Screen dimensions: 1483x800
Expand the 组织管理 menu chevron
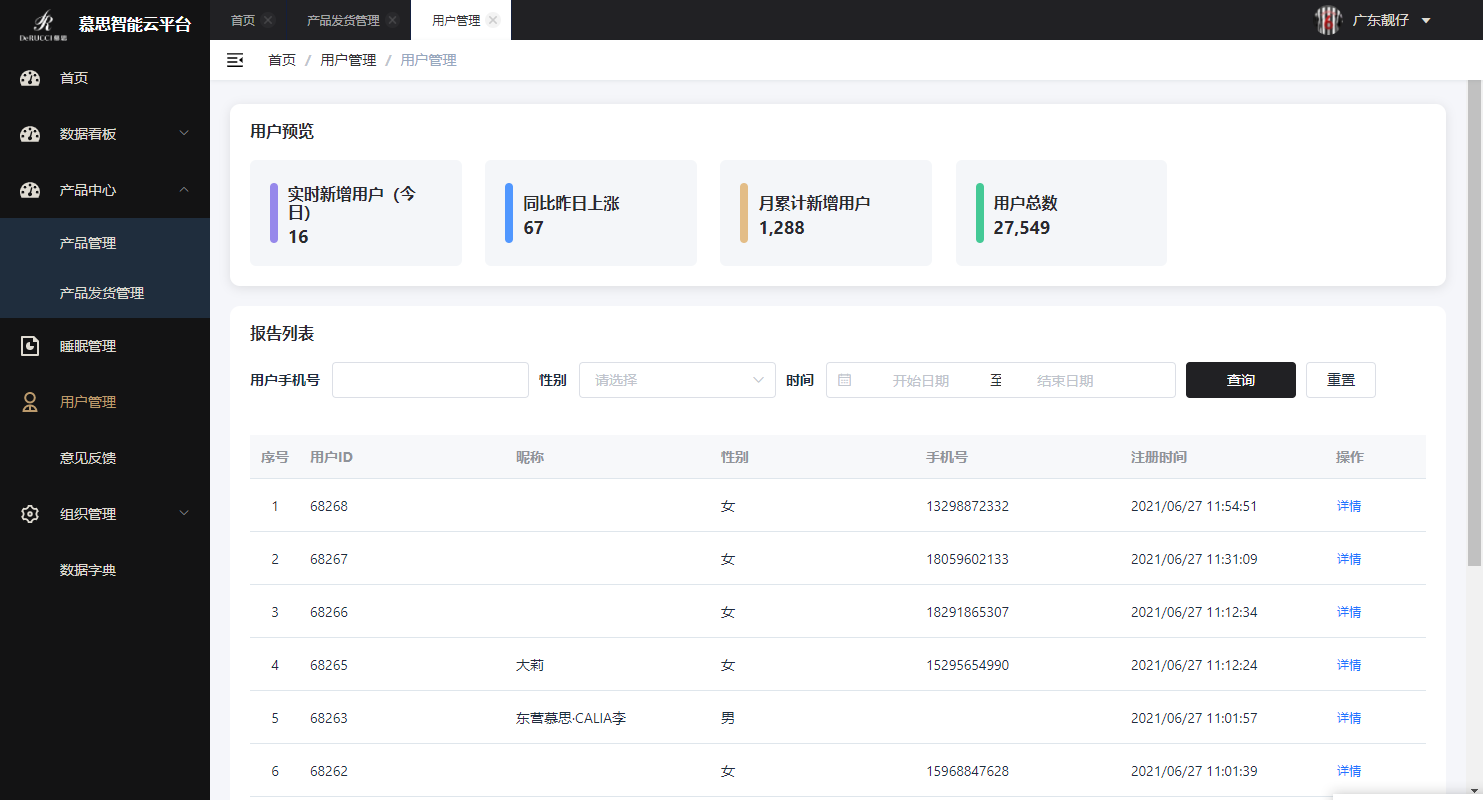pyautogui.click(x=184, y=513)
